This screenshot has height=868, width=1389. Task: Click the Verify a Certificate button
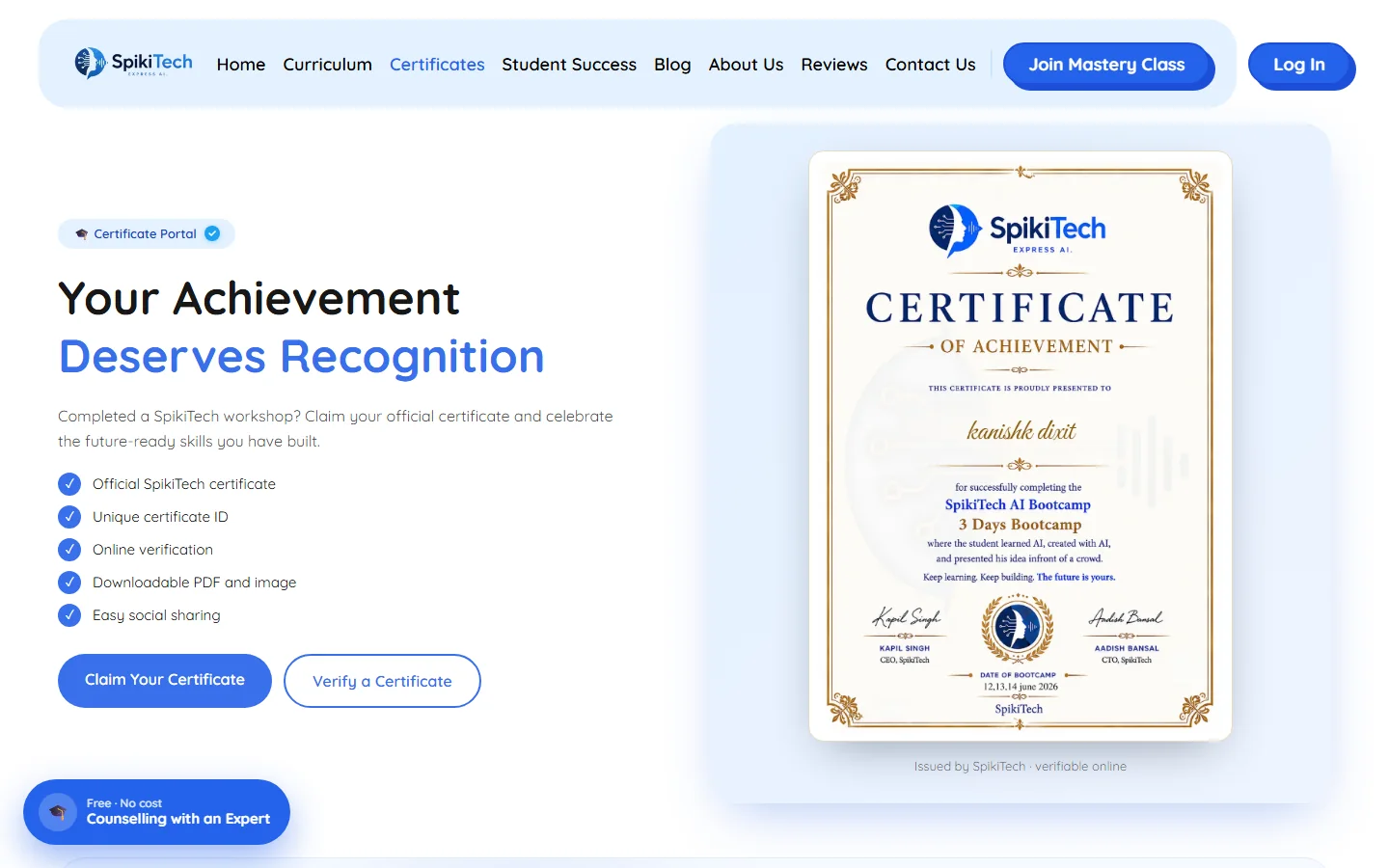[x=382, y=681]
